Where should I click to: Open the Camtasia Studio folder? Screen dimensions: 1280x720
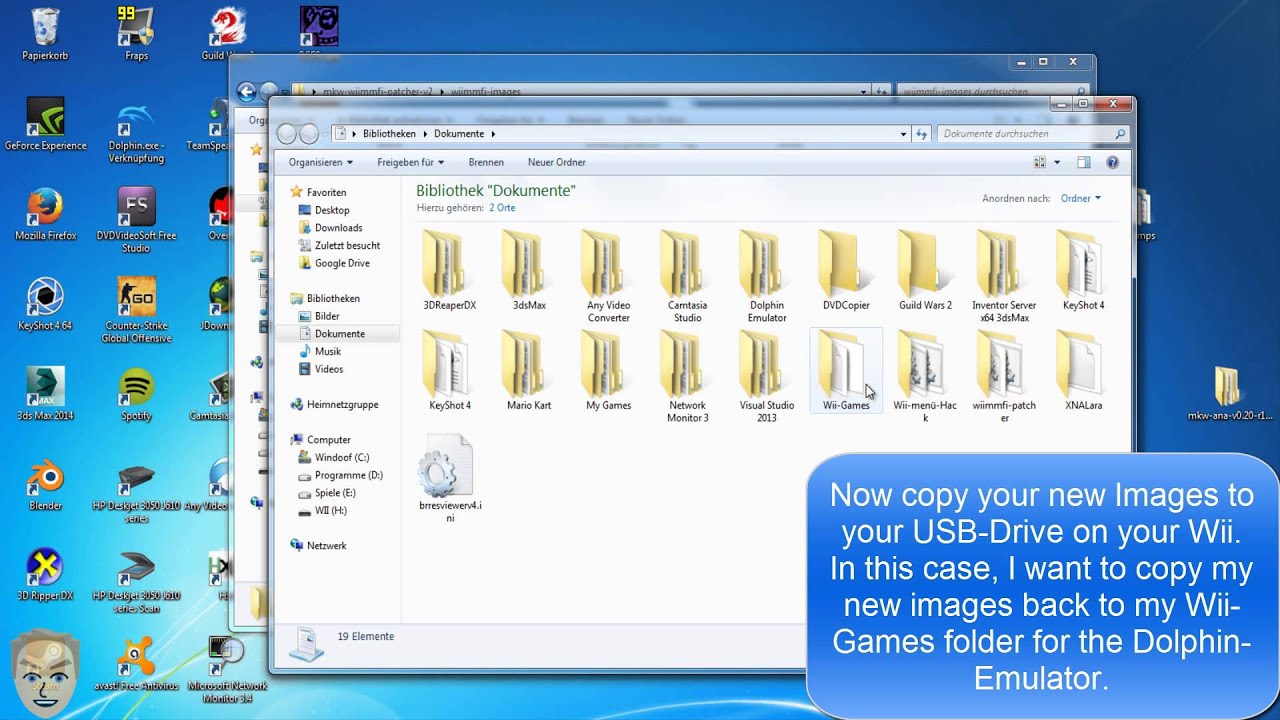click(x=687, y=276)
